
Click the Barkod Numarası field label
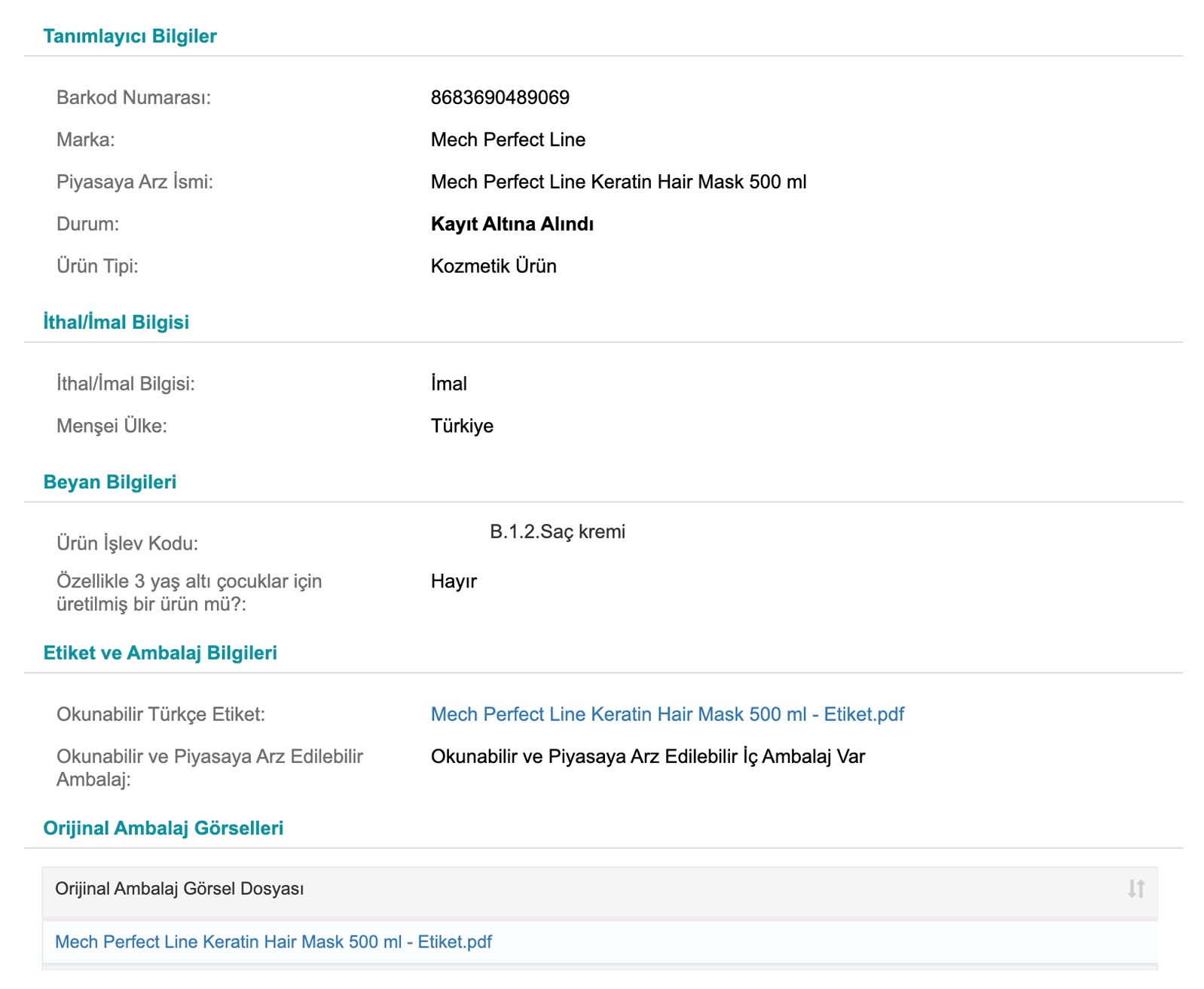[x=133, y=97]
